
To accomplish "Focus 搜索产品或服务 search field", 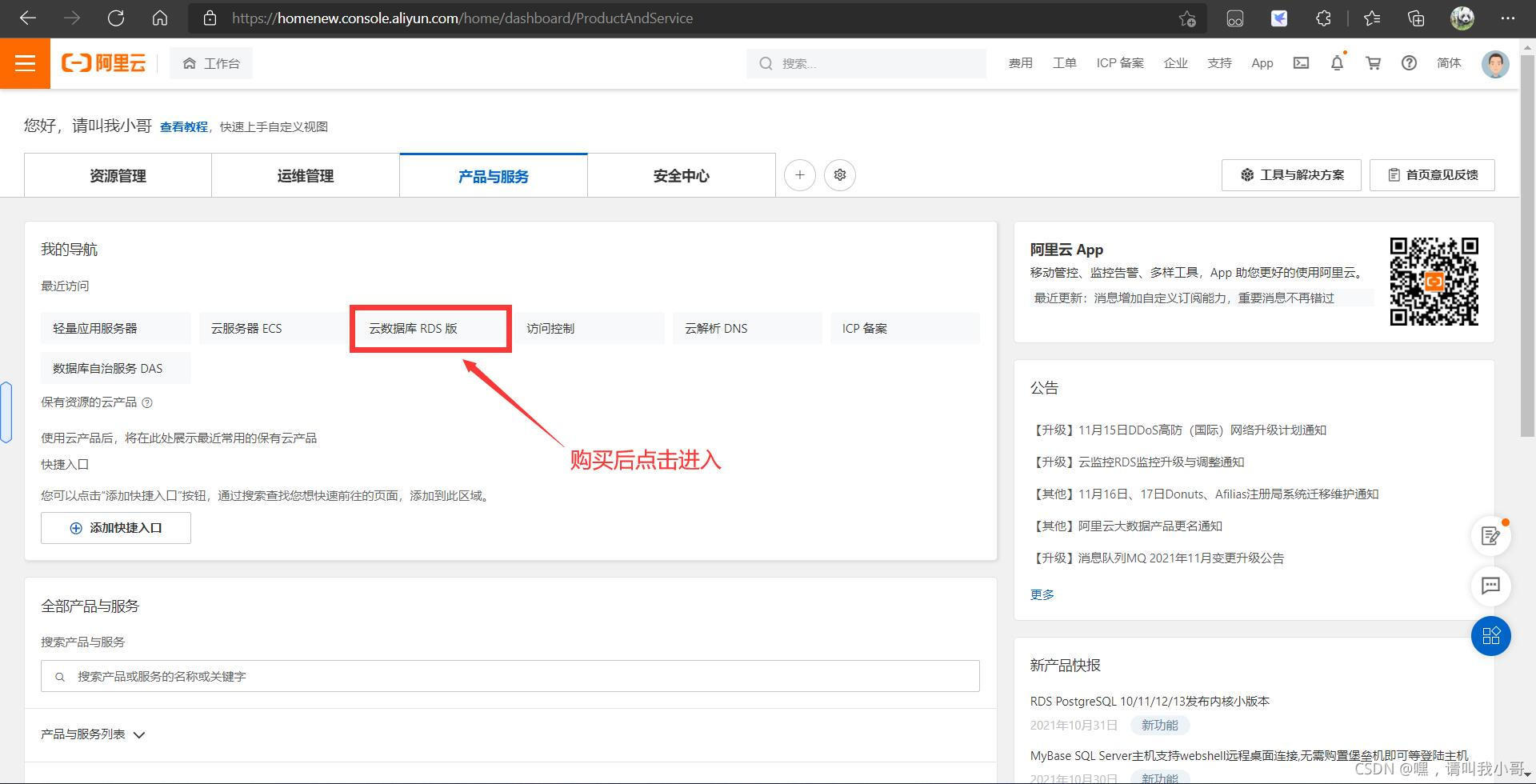I will pyautogui.click(x=510, y=676).
